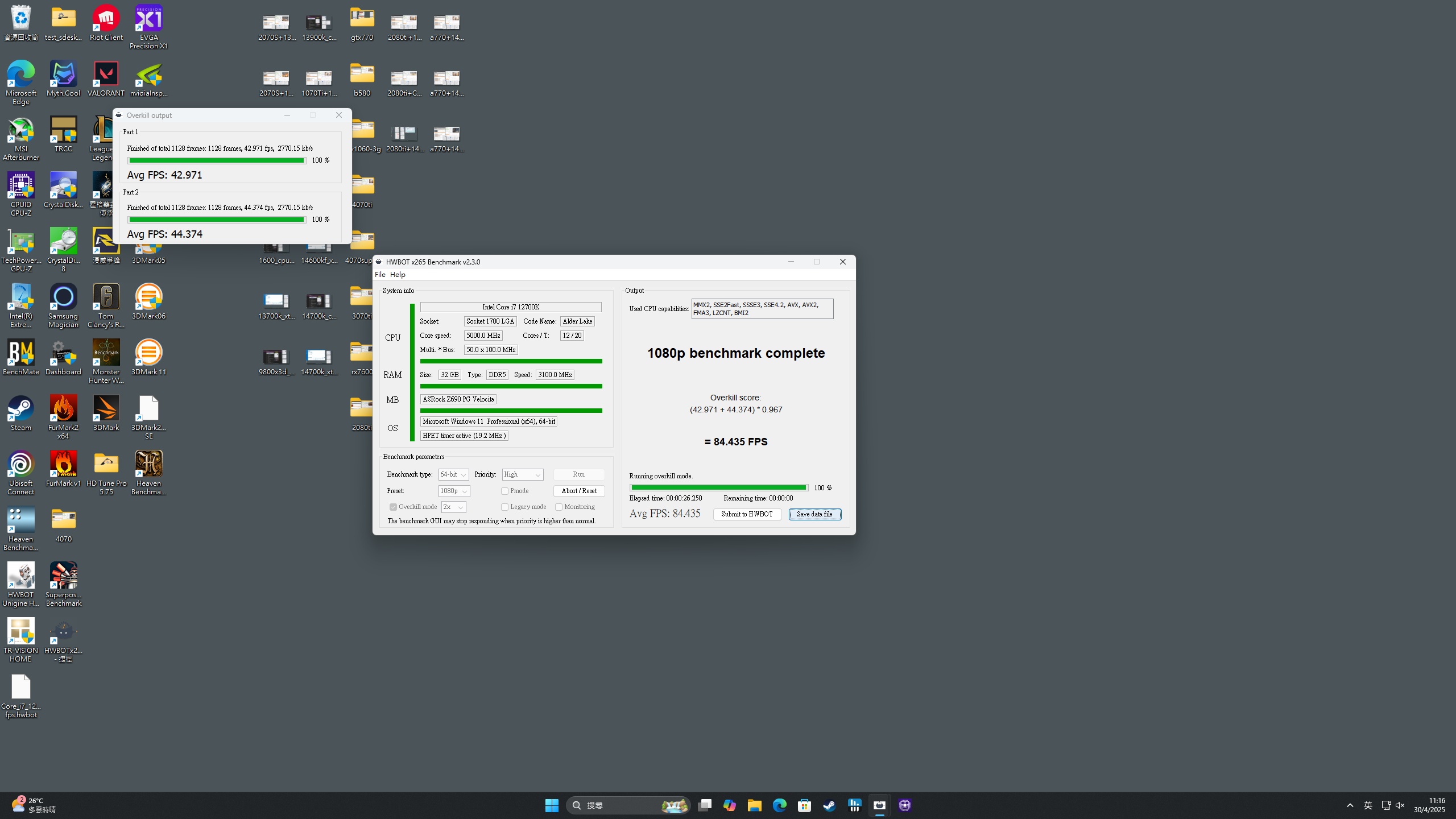Open File Explorer from taskbar

[x=755, y=805]
